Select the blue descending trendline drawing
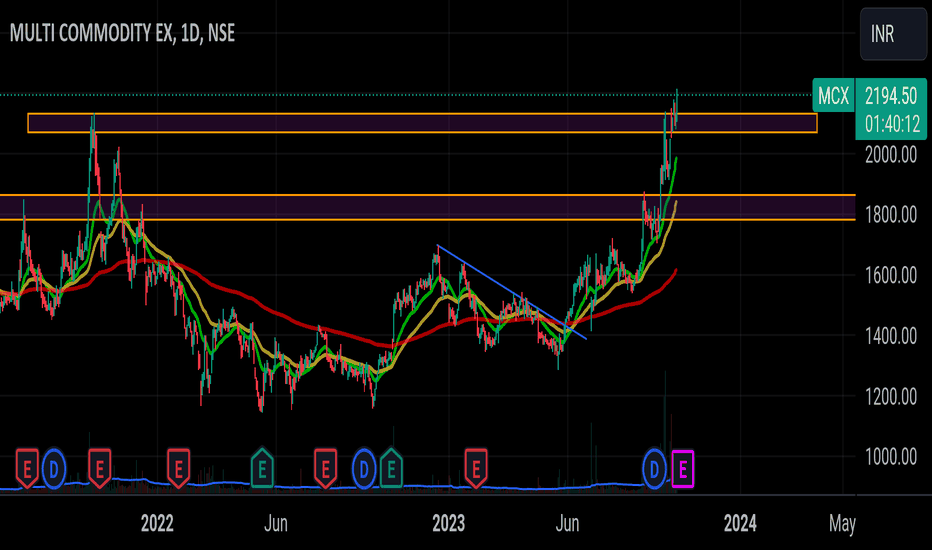 (x=512, y=292)
